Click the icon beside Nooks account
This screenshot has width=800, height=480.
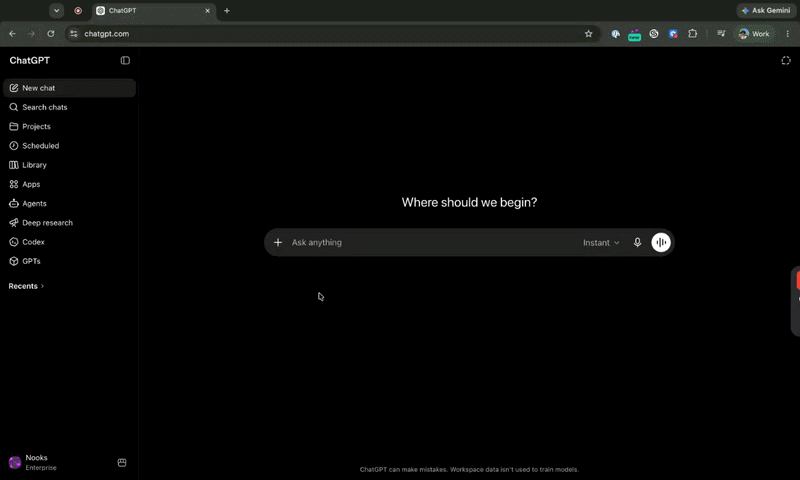pyautogui.click(x=122, y=463)
